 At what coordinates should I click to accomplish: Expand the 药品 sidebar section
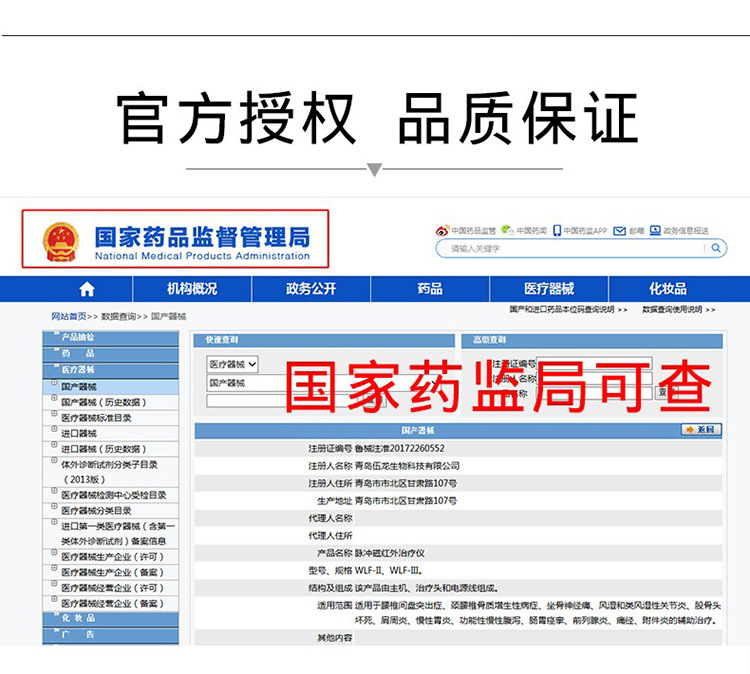point(110,354)
